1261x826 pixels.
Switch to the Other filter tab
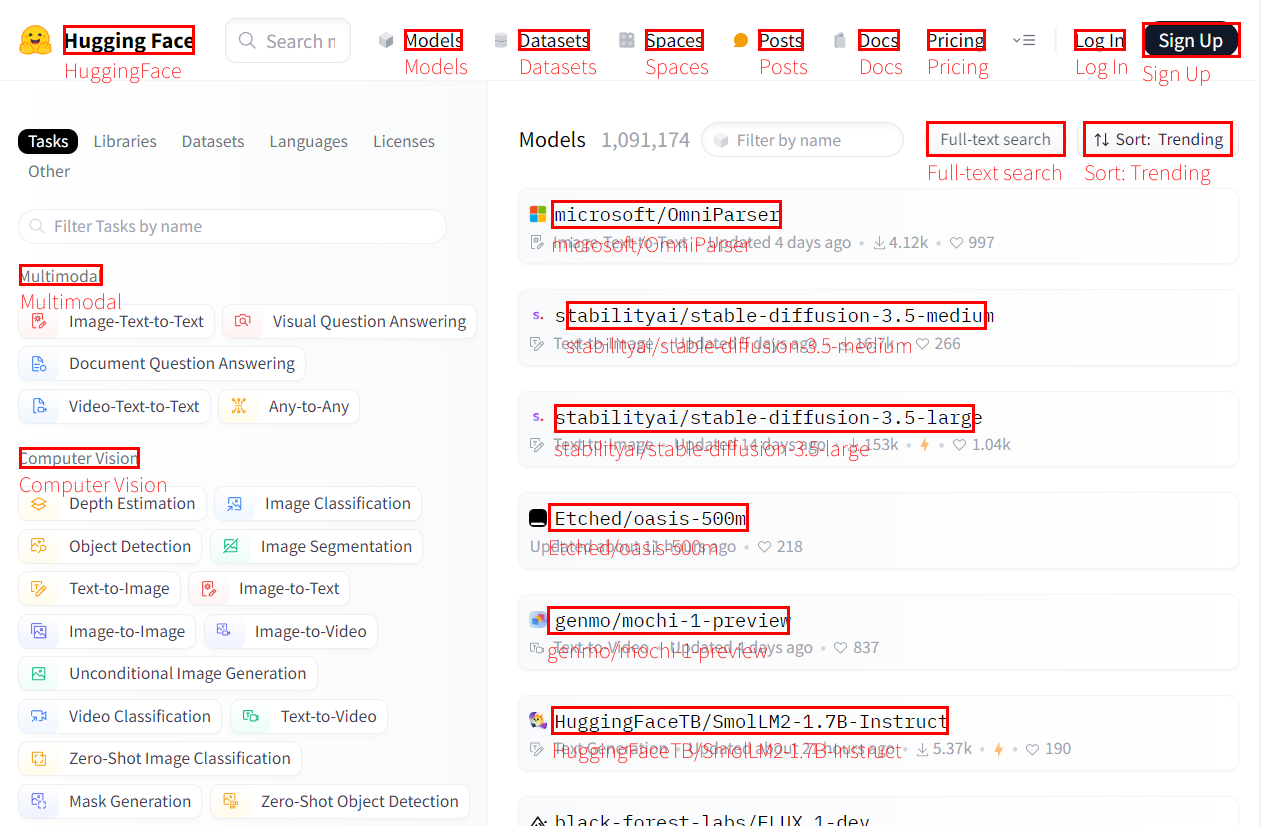pyautogui.click(x=49, y=171)
